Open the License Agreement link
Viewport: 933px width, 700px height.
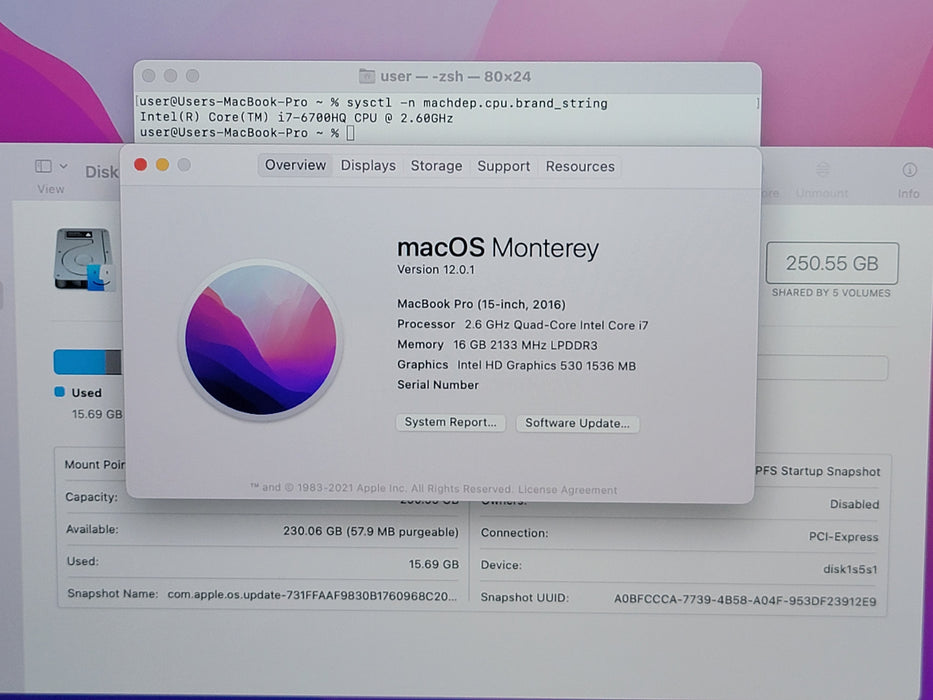567,490
